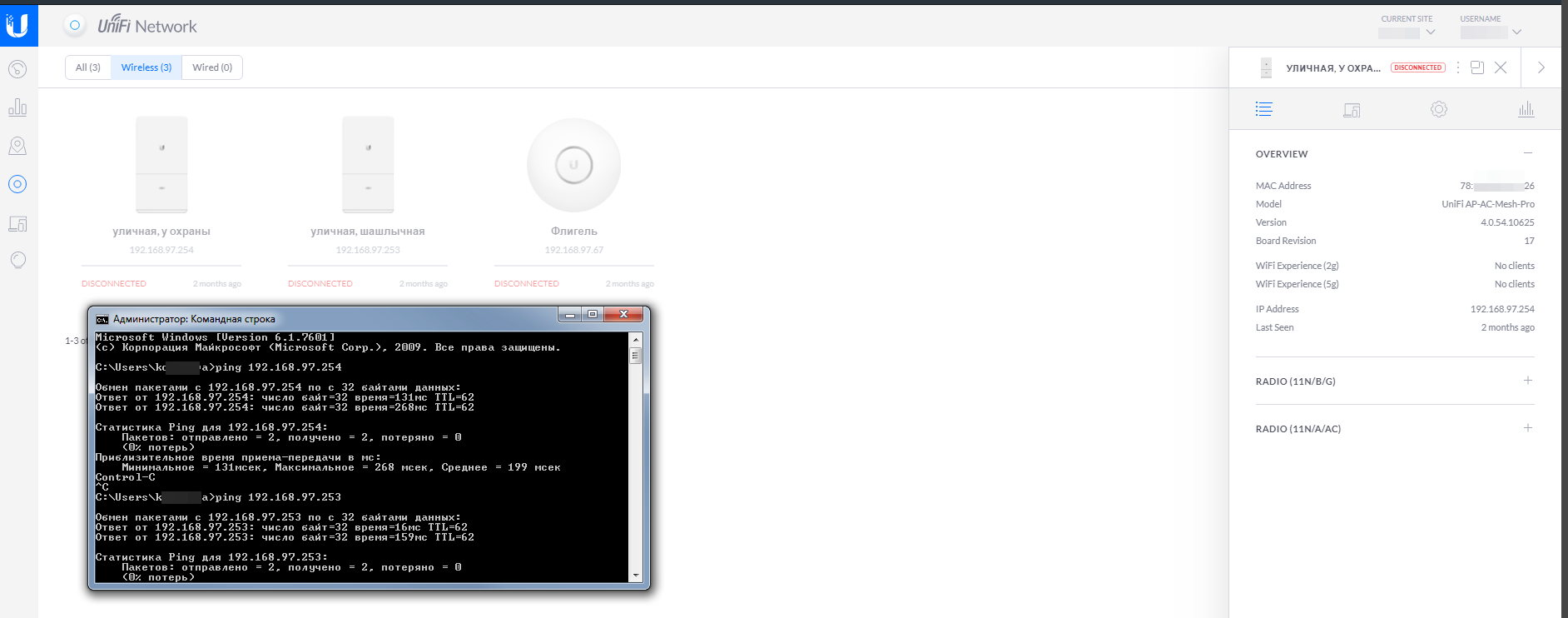Open the device panel Config gear icon
Image resolution: width=1568 pixels, height=618 pixels.
[x=1439, y=109]
